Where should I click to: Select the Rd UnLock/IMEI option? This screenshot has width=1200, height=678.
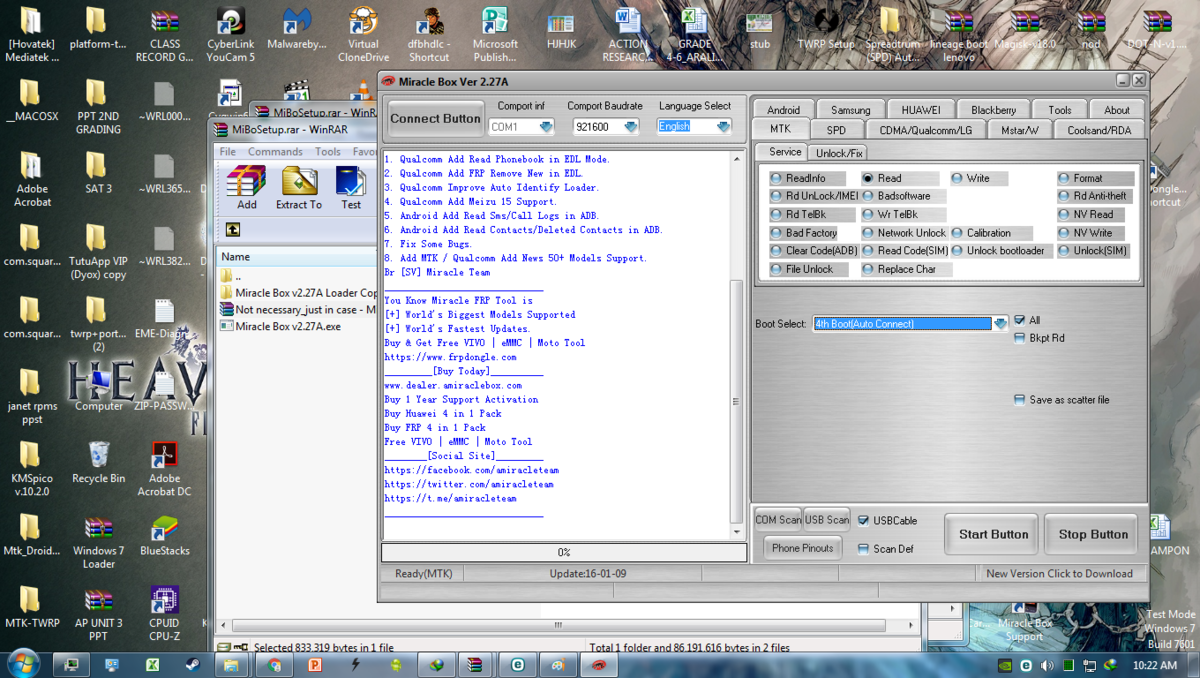point(814,196)
